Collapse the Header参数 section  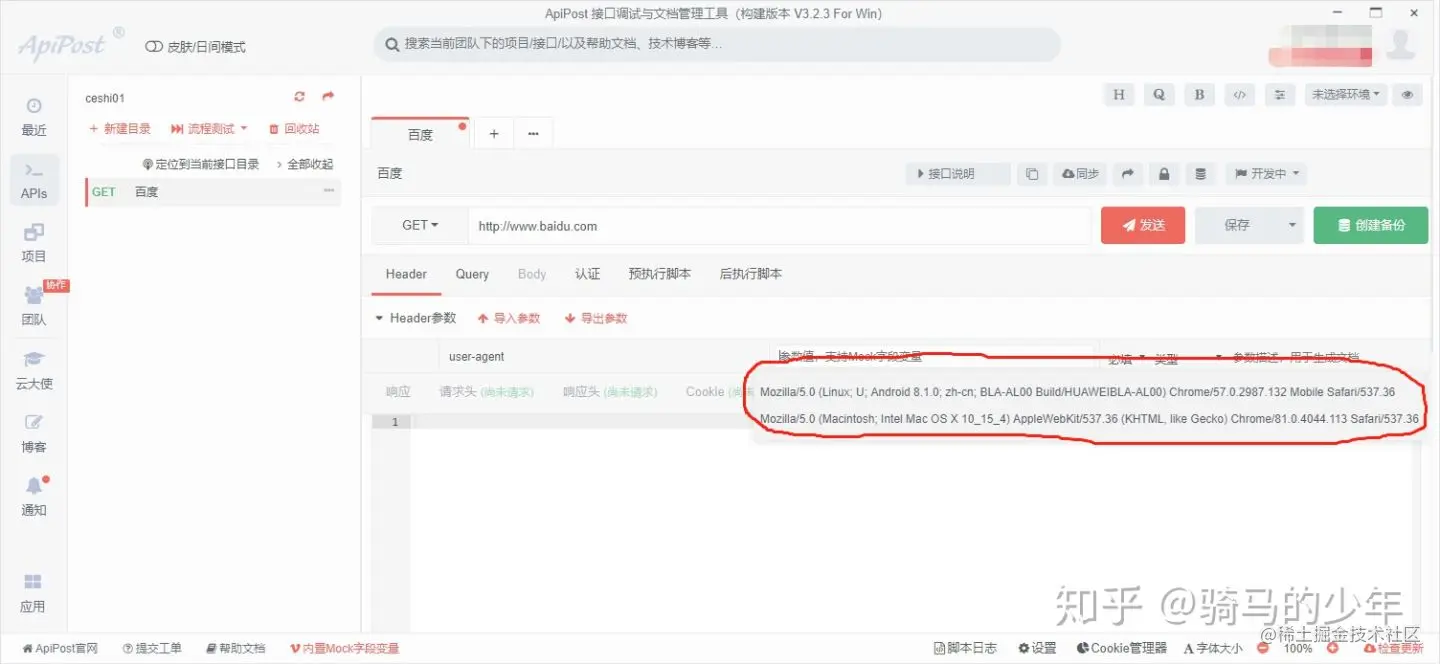(415, 318)
